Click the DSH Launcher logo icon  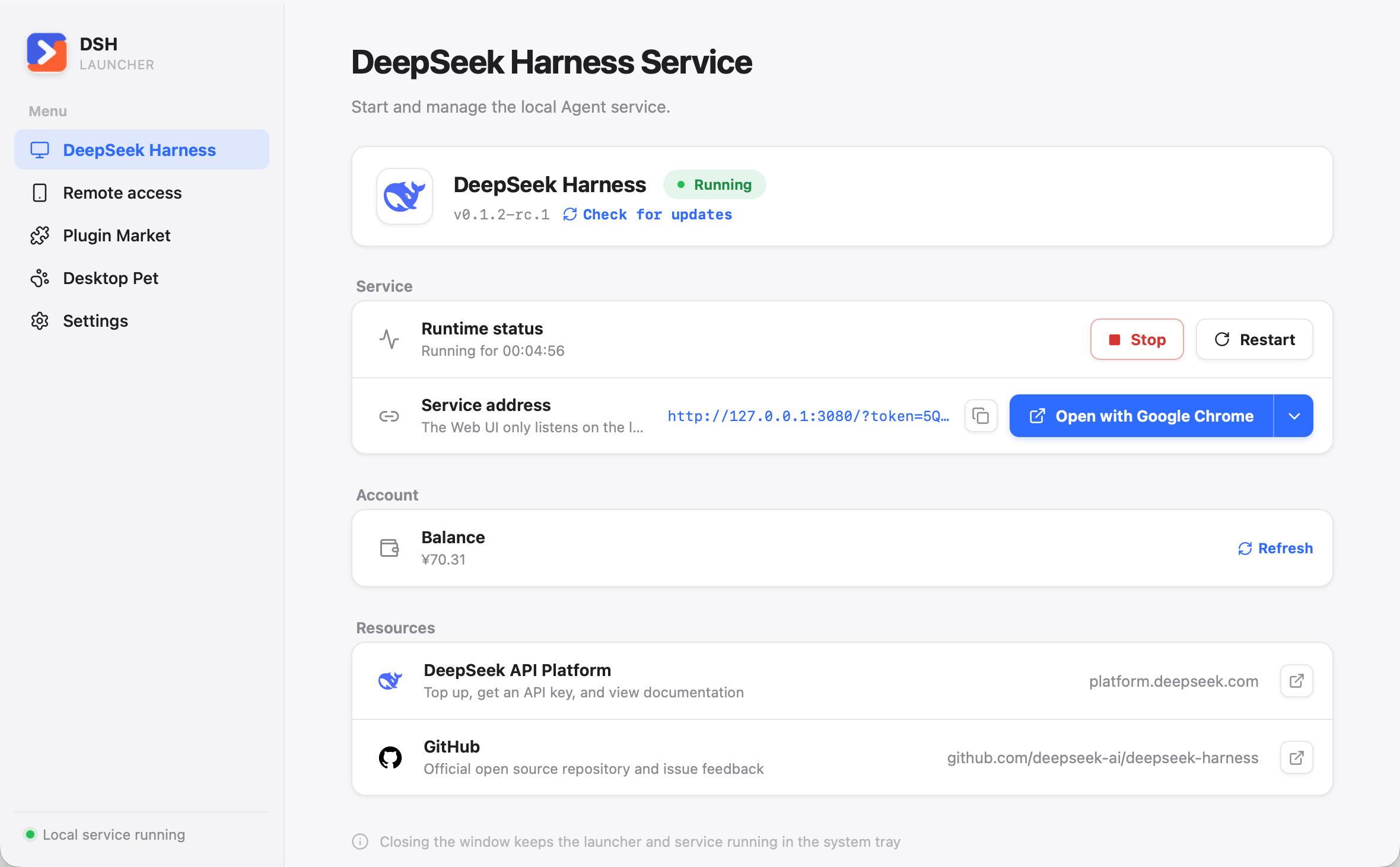pos(47,53)
